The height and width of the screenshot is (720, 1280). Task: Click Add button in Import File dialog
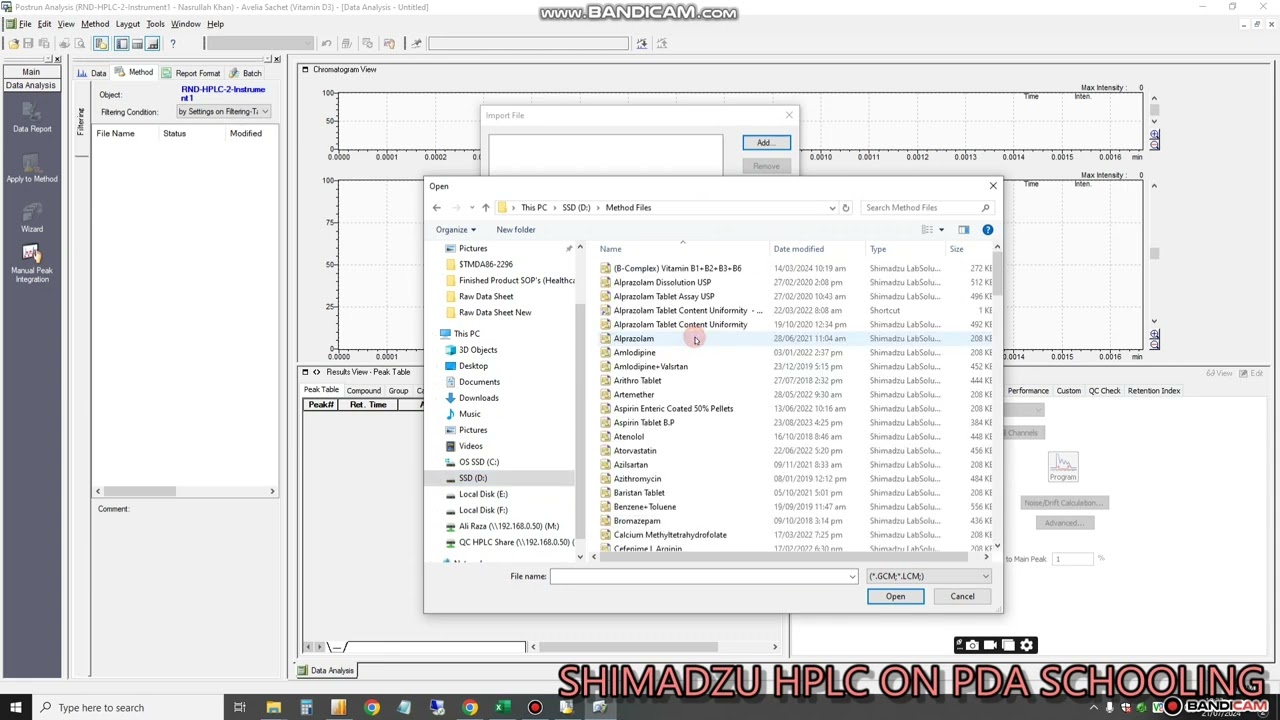coord(766,143)
